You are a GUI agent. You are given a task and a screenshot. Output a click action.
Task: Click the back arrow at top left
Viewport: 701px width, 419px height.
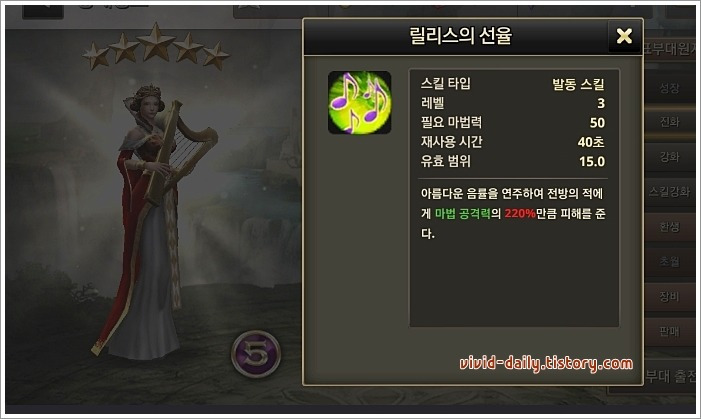coord(43,12)
